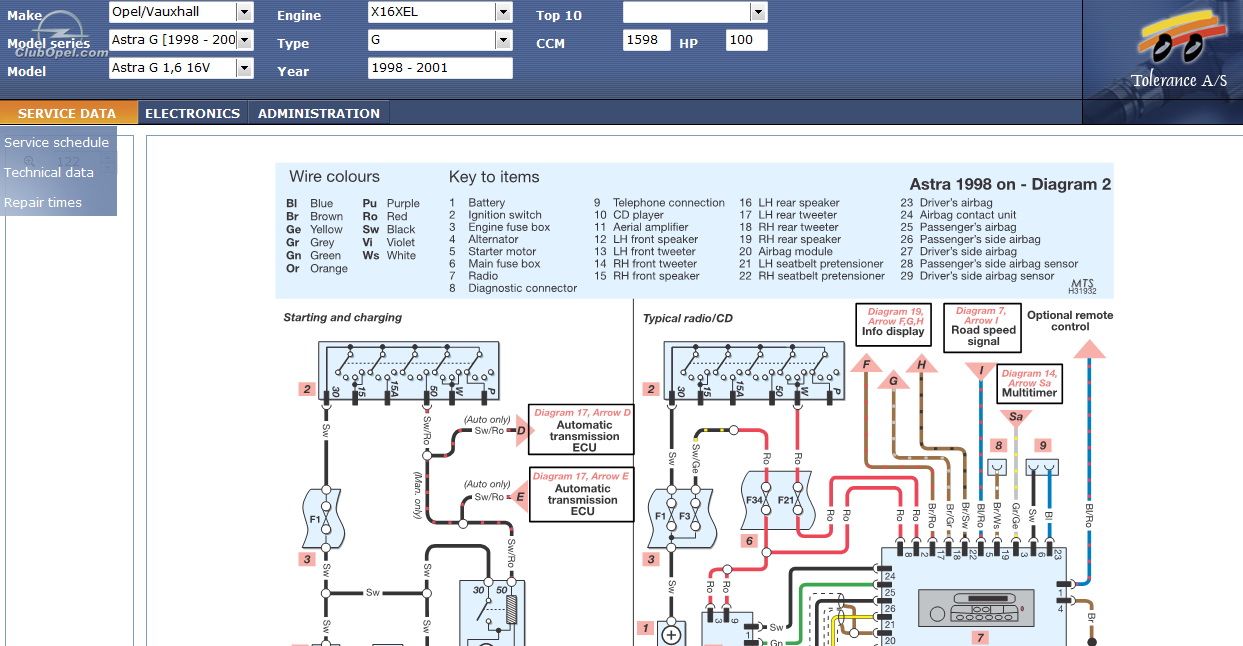Click the F21 fuse symbol
1243x646 pixels.
tap(797, 499)
